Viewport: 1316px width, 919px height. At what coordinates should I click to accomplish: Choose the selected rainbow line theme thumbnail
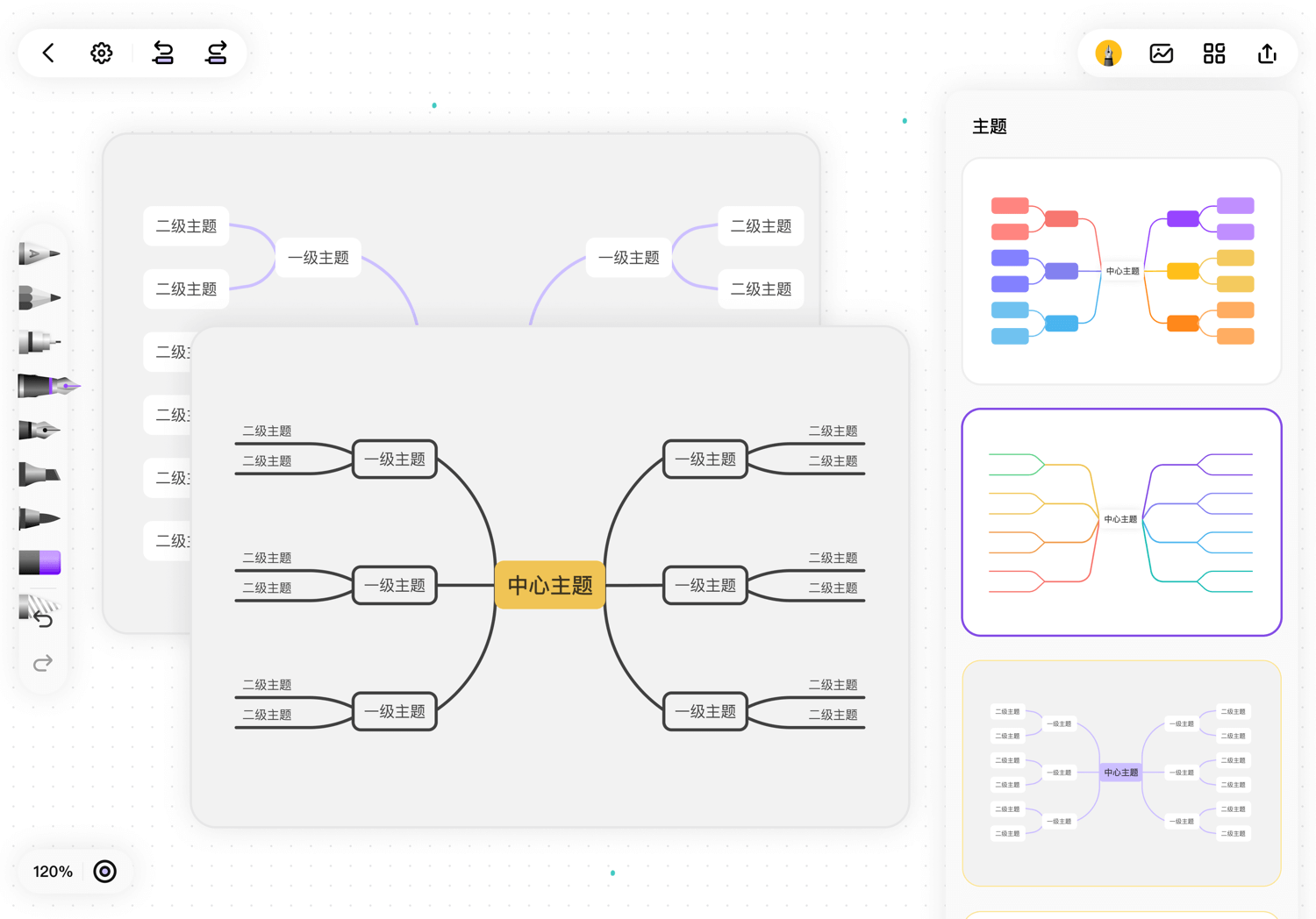1122,522
